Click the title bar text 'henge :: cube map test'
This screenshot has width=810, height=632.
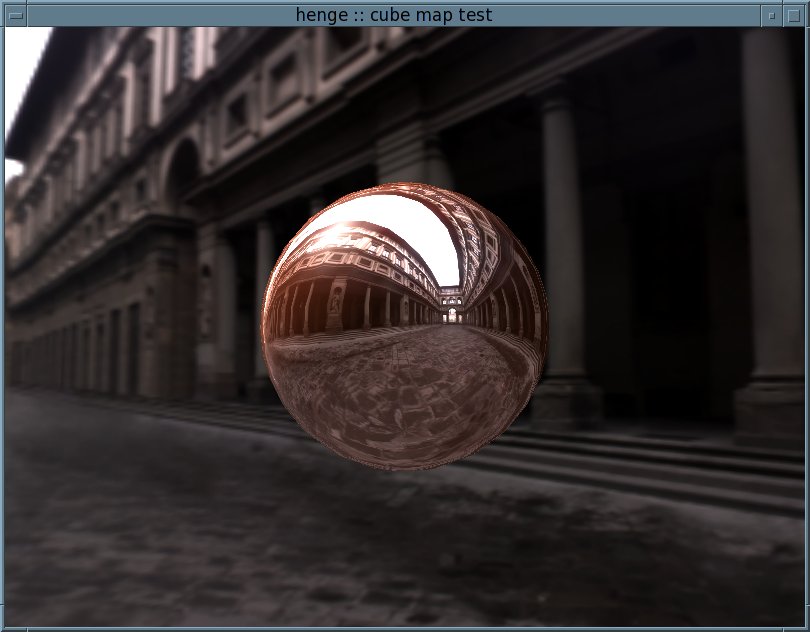coord(394,15)
